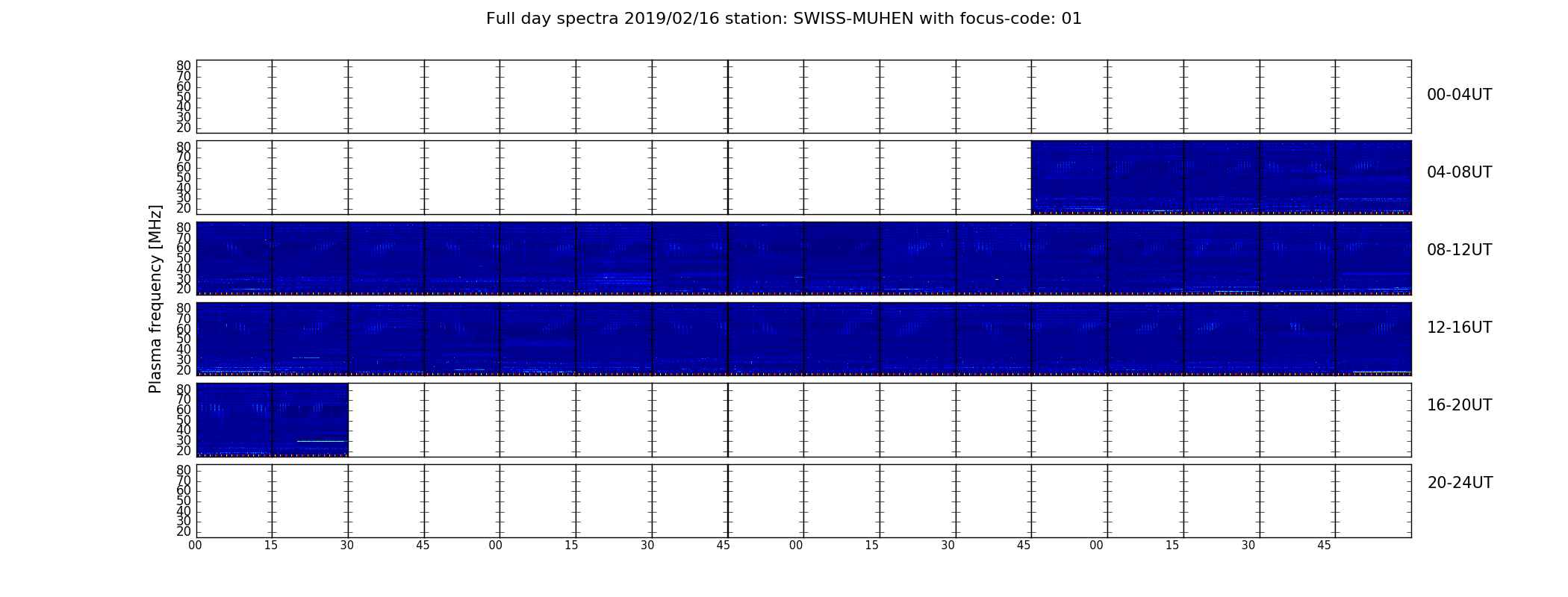Select the '00-04UT' panel label
Viewport: 1568px width, 597px height.
coord(1460,95)
